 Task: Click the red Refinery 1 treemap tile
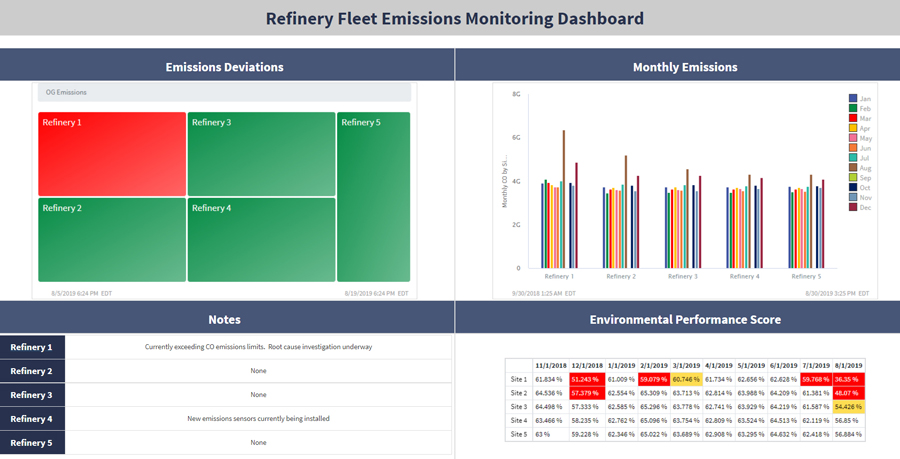[x=112, y=154]
